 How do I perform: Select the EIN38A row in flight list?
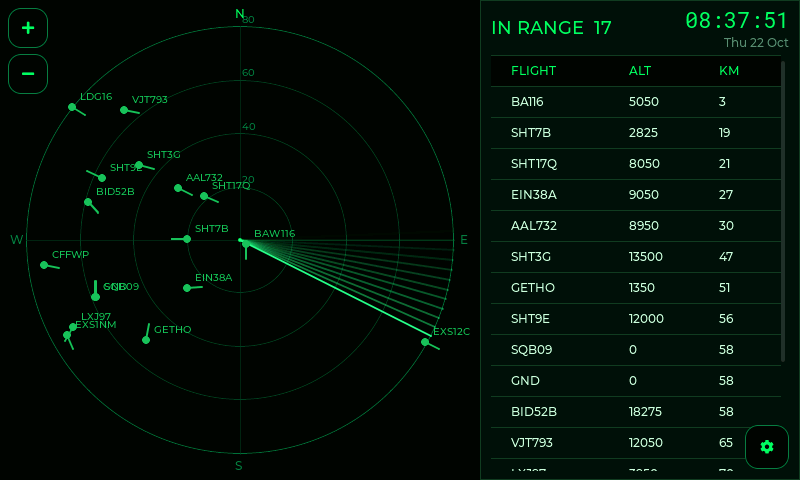tap(636, 195)
